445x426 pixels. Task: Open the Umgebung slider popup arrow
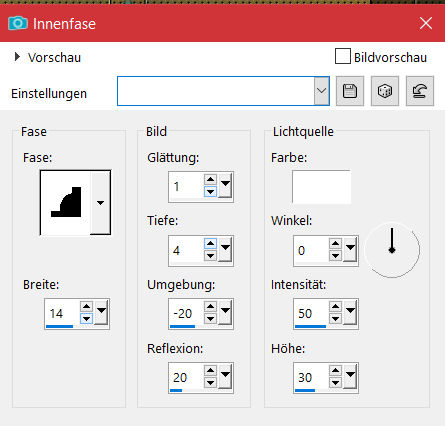tap(226, 312)
